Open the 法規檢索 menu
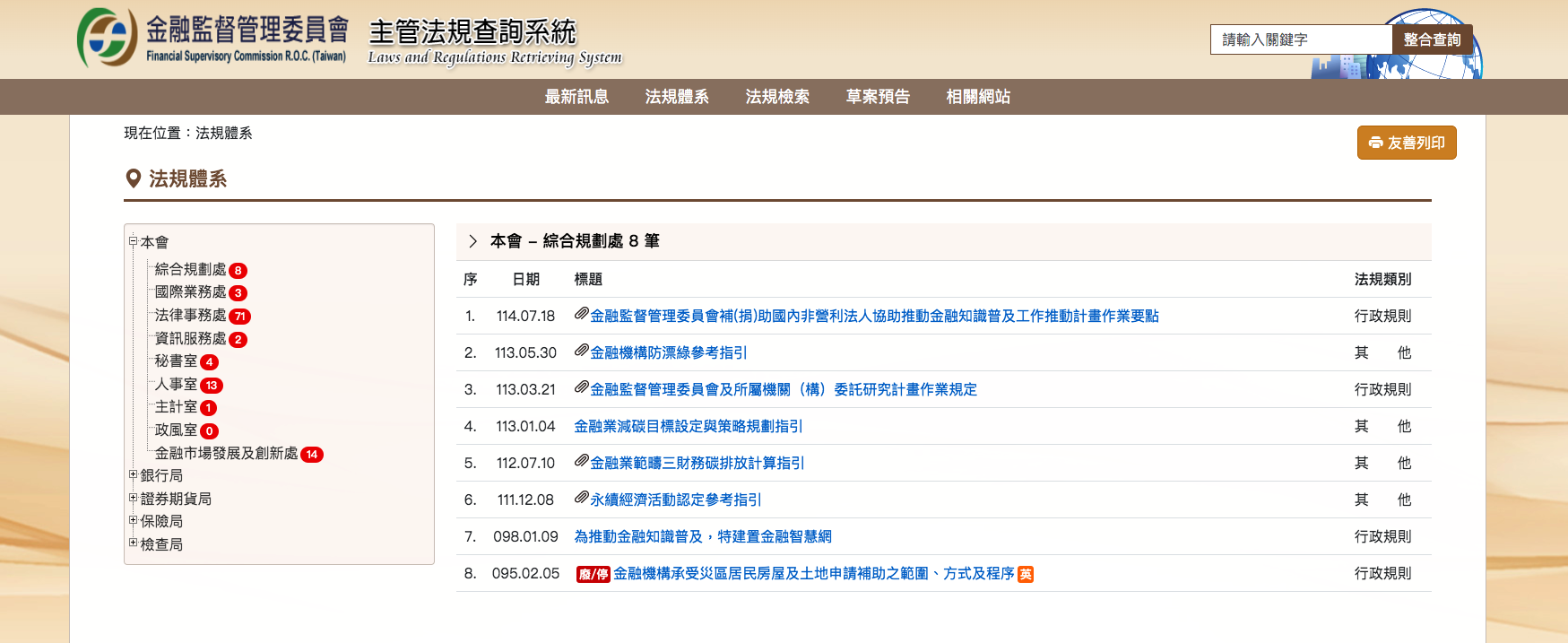The width and height of the screenshot is (1568, 643). (777, 97)
